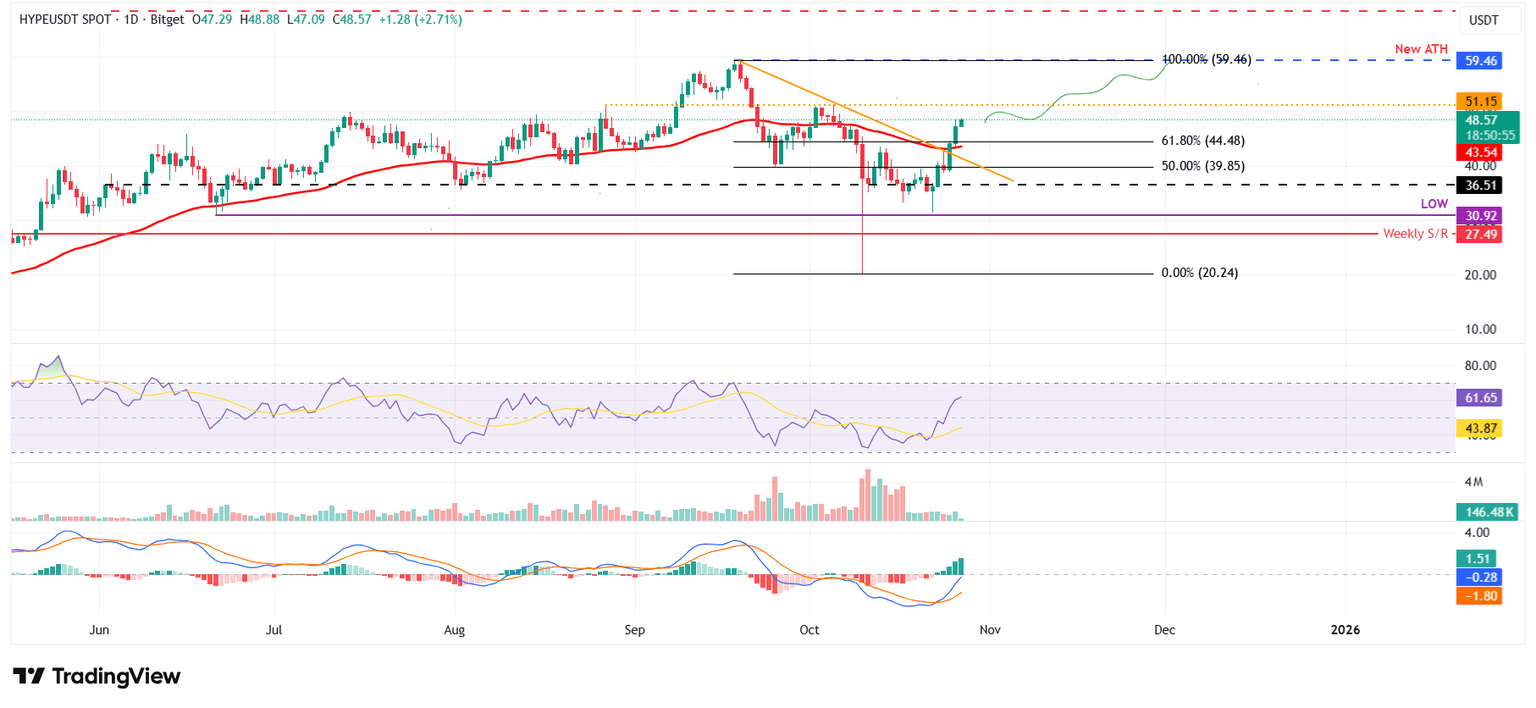Open the USDT unit dropdown
This screenshot has height=708, width=1536.
pyautogui.click(x=1490, y=18)
